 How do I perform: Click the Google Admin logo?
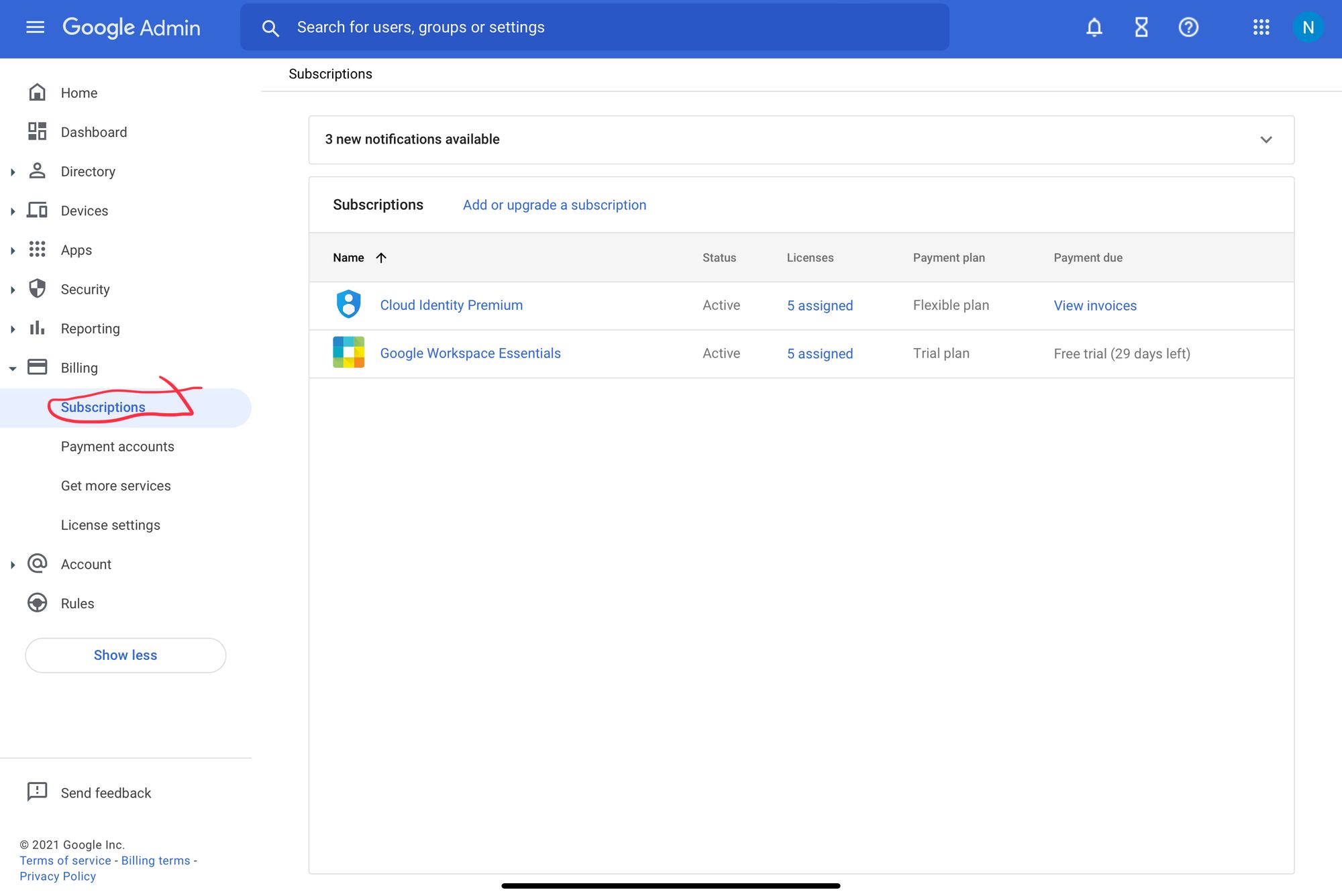[x=132, y=27]
